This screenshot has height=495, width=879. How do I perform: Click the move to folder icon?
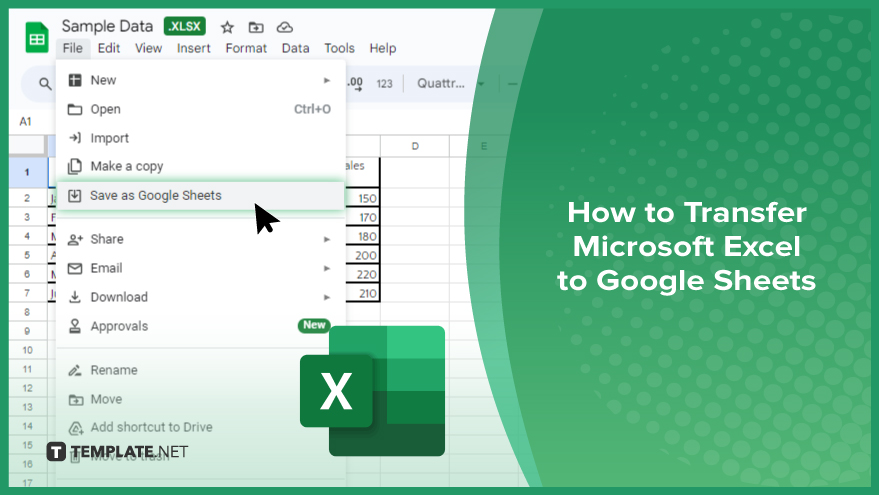click(256, 27)
